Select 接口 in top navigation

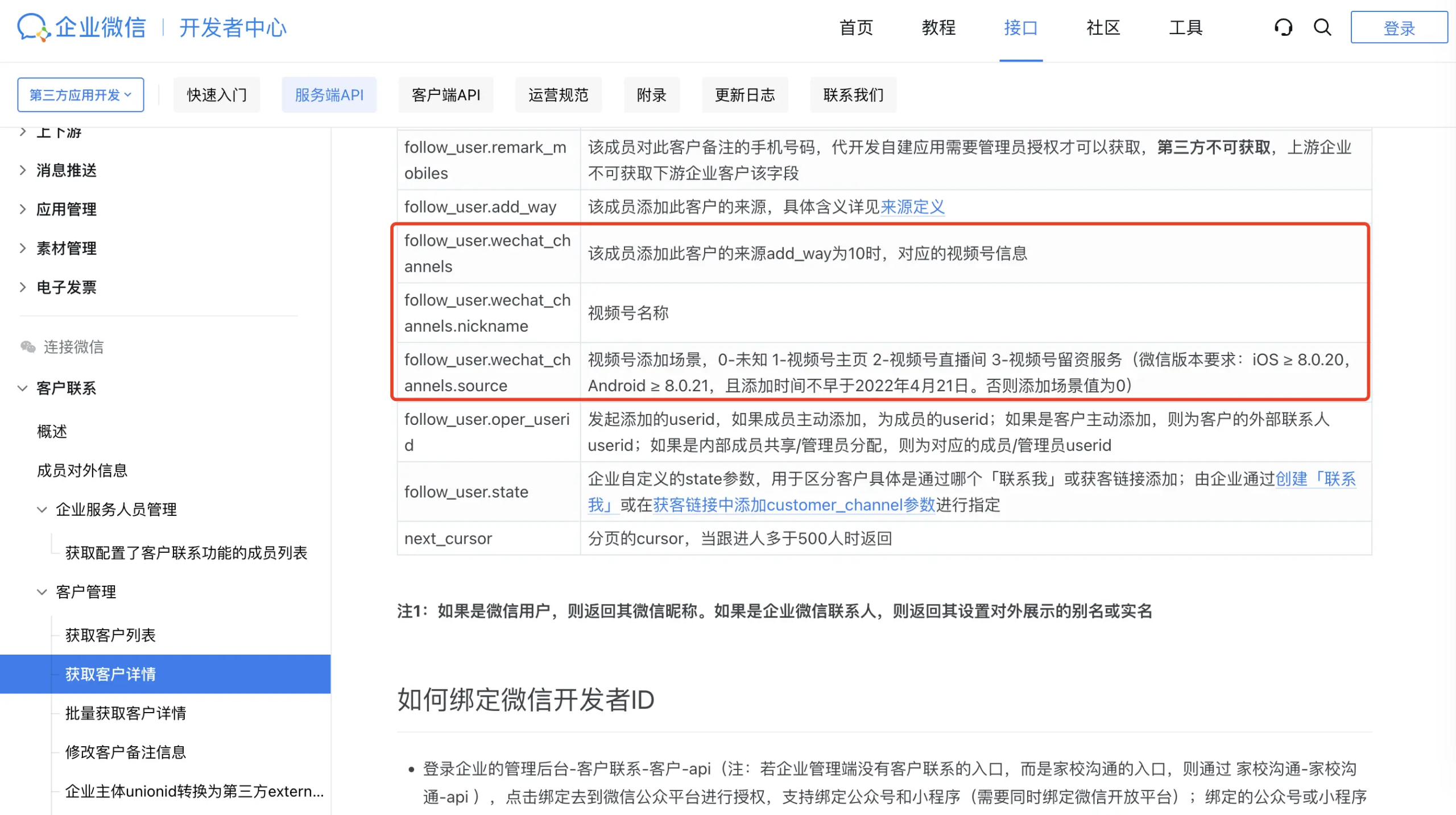pyautogui.click(x=1021, y=27)
